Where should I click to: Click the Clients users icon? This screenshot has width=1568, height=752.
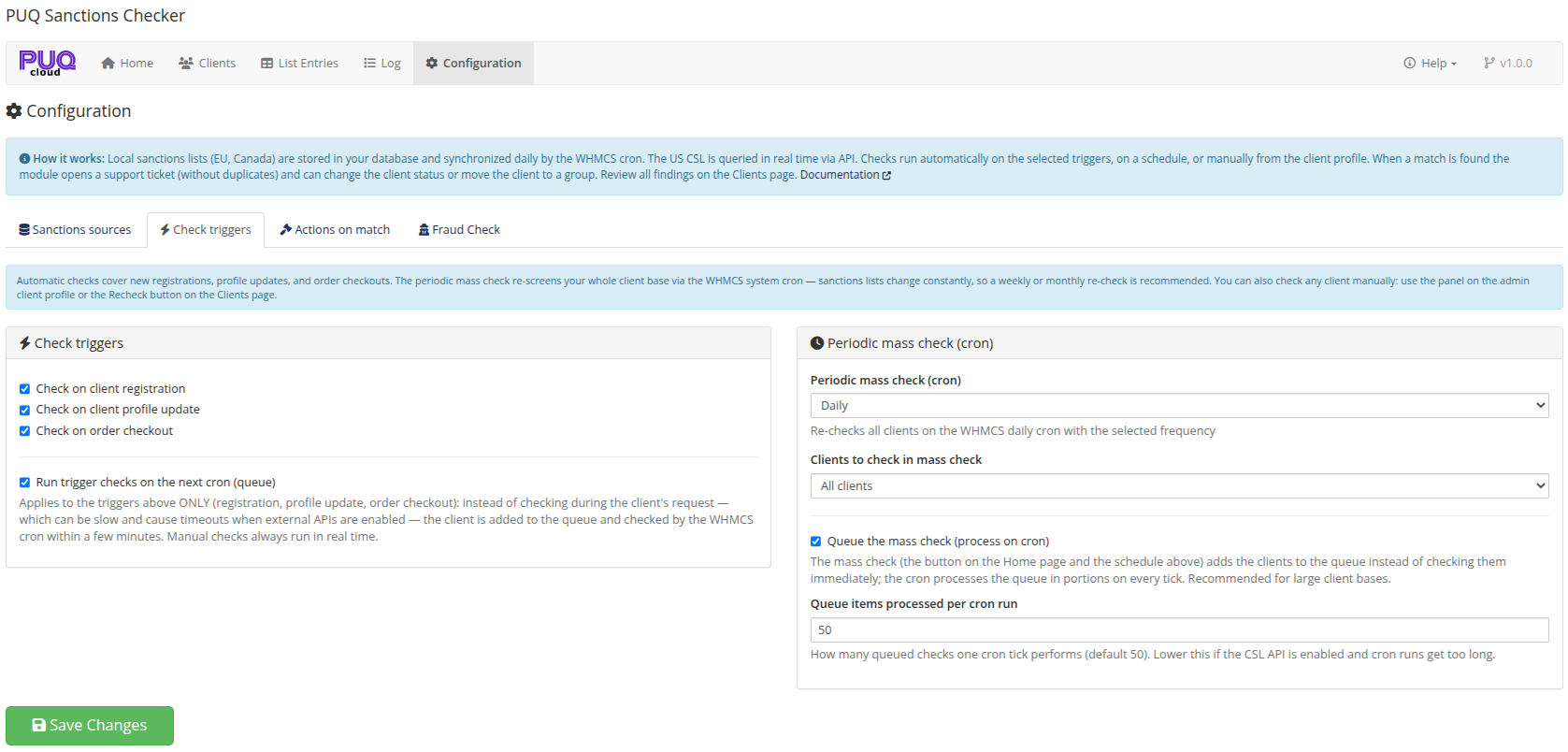186,63
